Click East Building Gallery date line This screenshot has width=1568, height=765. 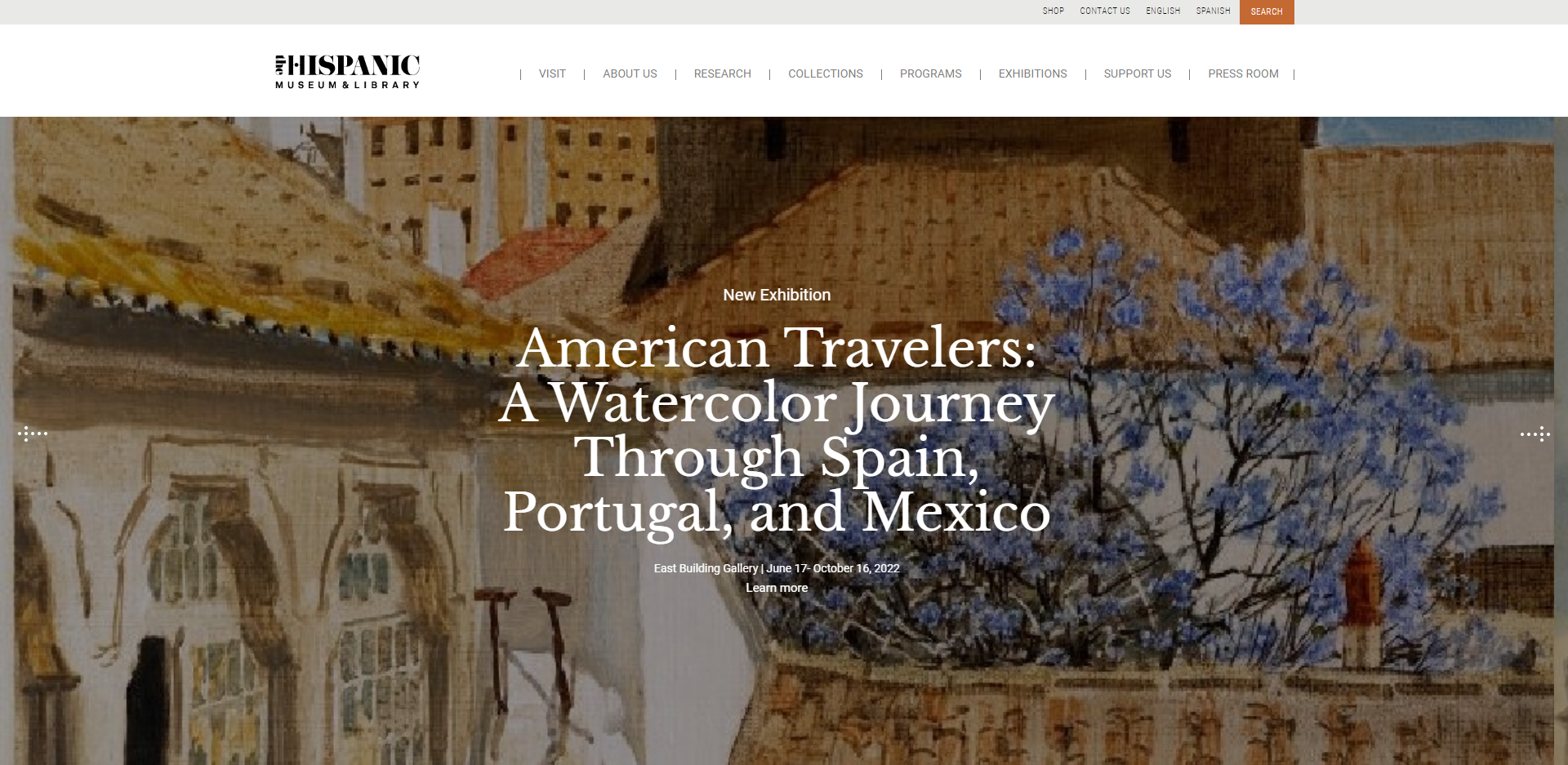777,568
